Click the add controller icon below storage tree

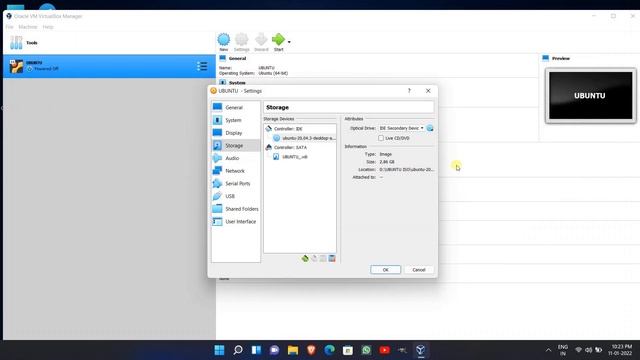[x=305, y=258]
